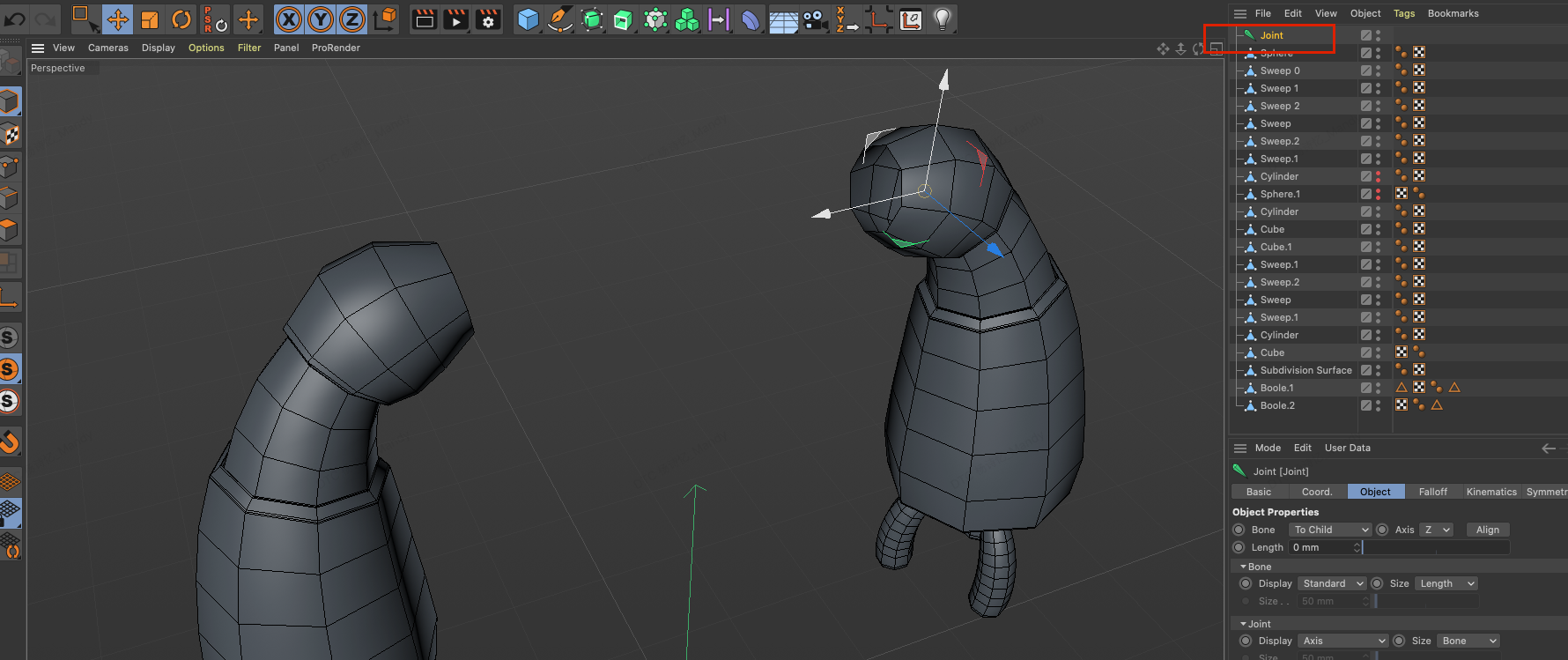Add a Cube primitive object
1568x660 pixels.
click(528, 19)
